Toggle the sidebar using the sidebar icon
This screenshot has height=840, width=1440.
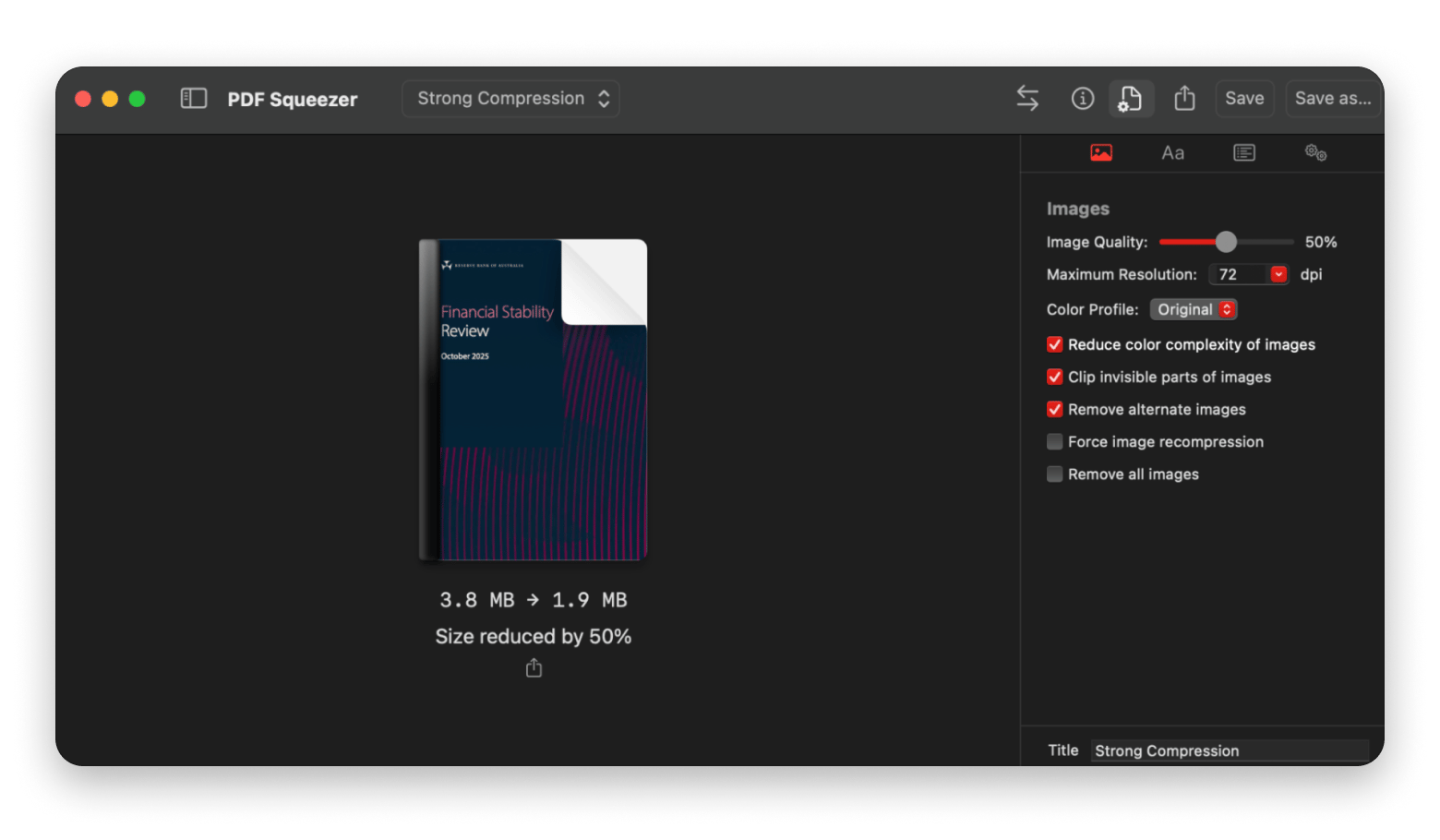click(193, 97)
